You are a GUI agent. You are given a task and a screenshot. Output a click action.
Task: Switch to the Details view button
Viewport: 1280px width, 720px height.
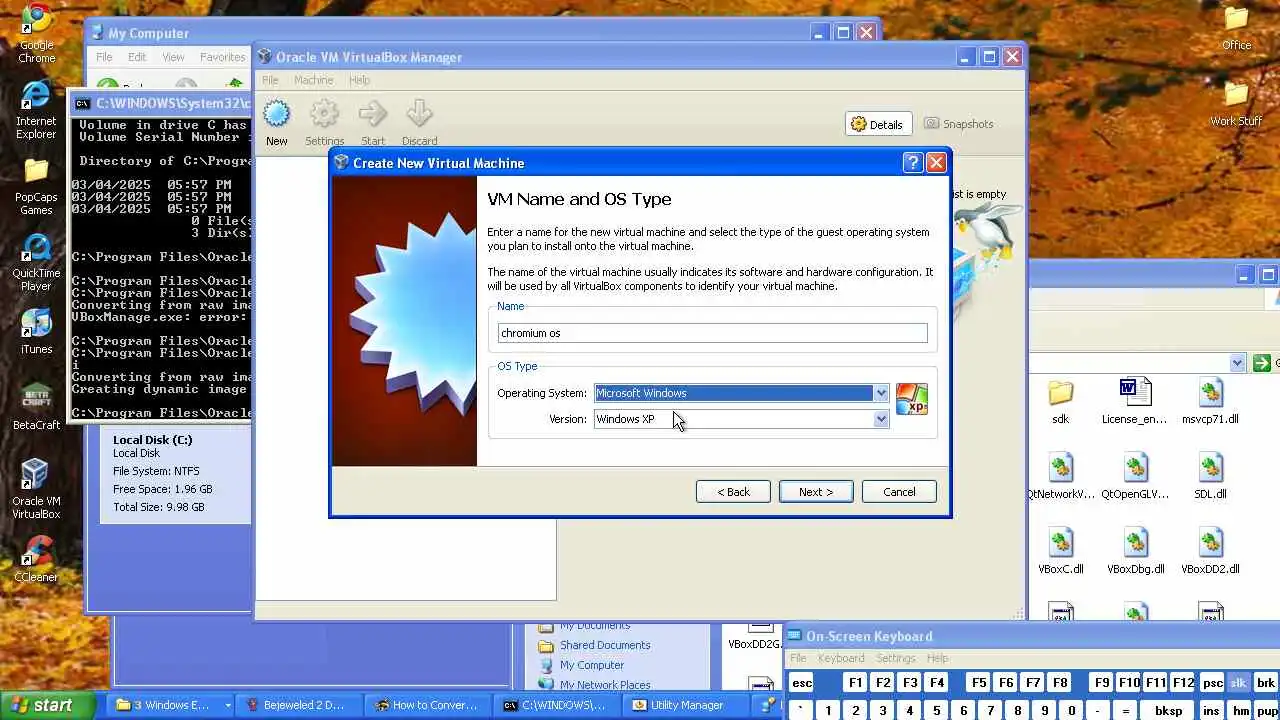(x=877, y=124)
